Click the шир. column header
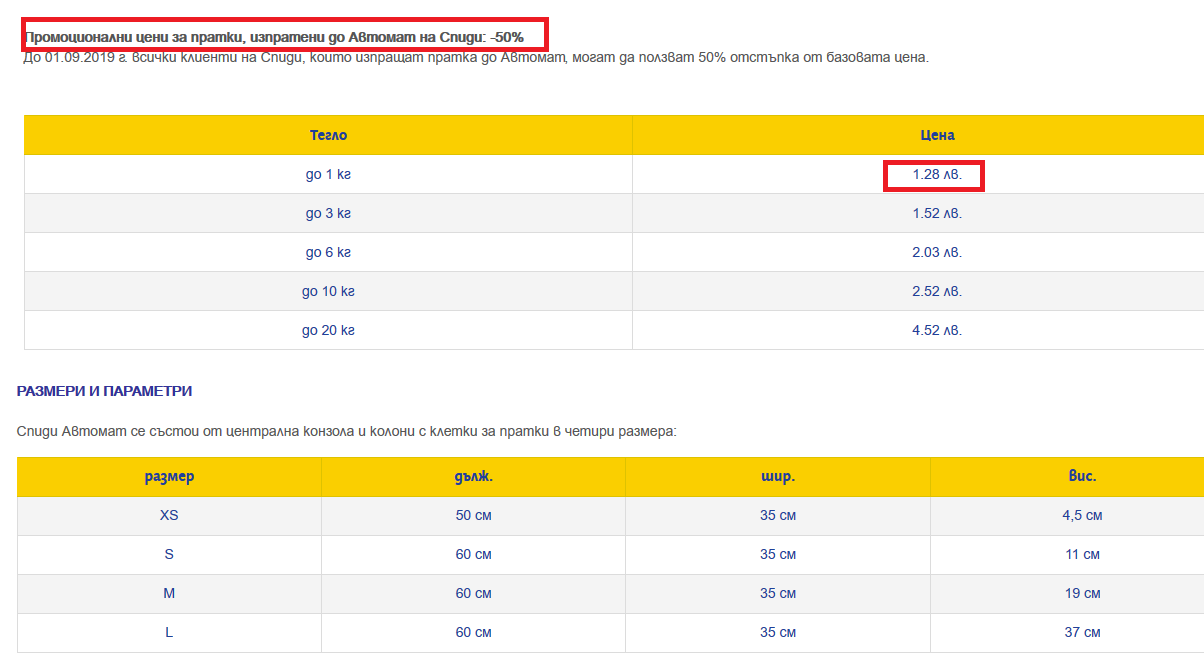 pyautogui.click(x=778, y=477)
